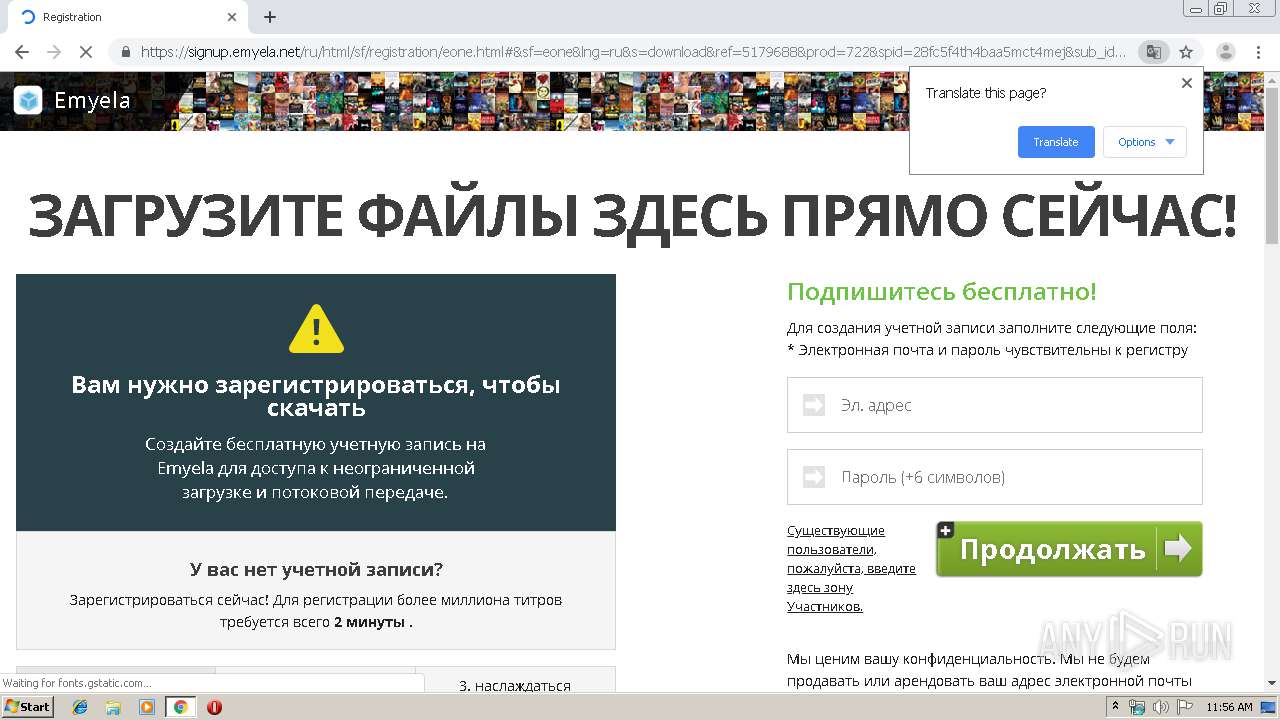Open a new tab with plus button
This screenshot has width=1280, height=720.
coord(270,17)
